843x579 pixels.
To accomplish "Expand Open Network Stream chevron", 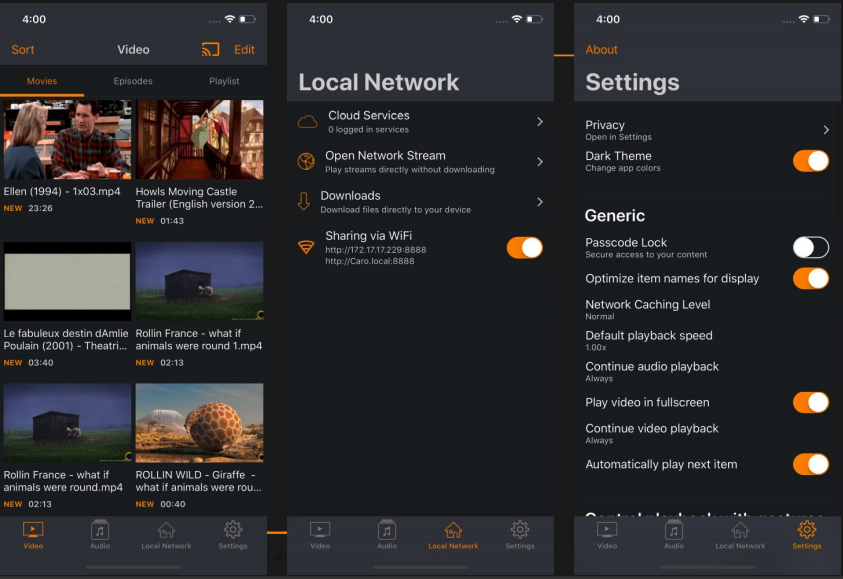I will tap(540, 161).
